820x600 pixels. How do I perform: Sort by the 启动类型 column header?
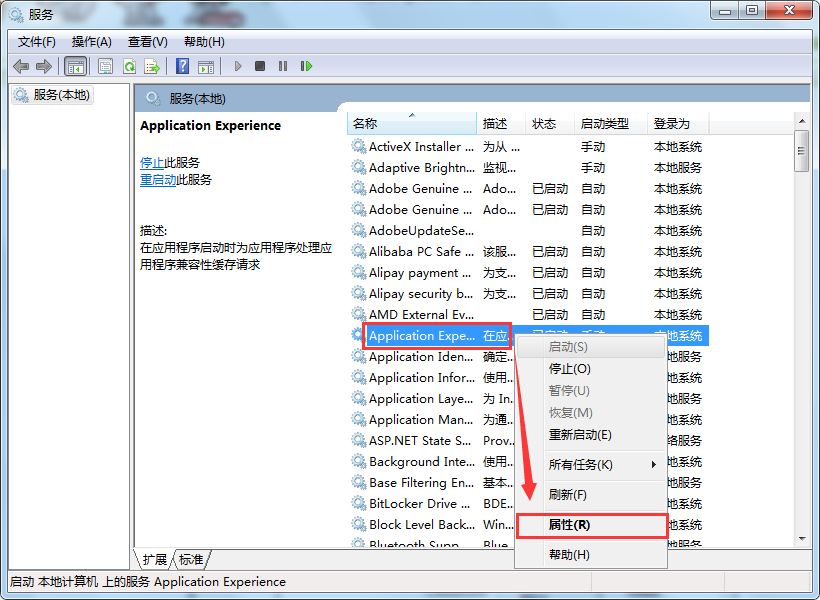604,124
